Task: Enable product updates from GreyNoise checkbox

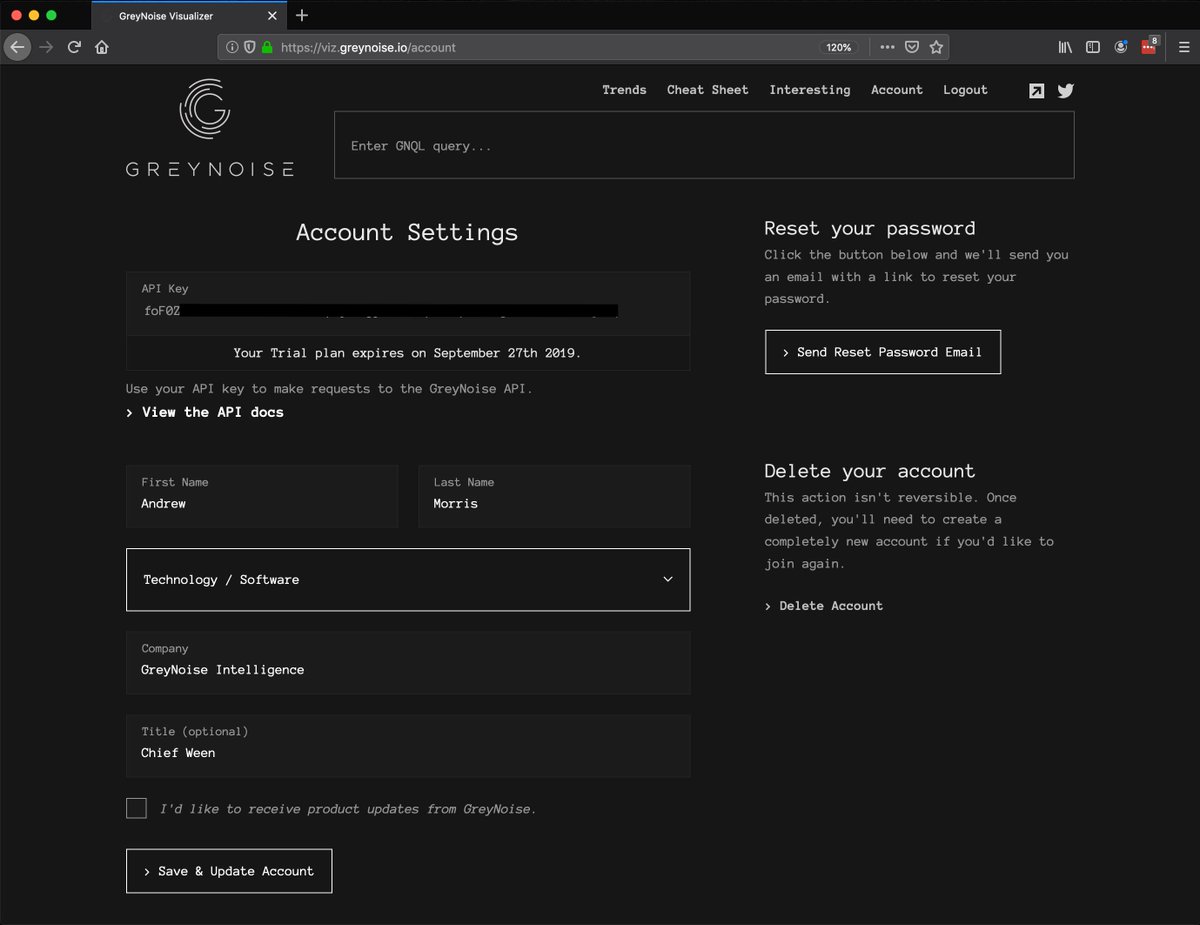Action: click(136, 808)
